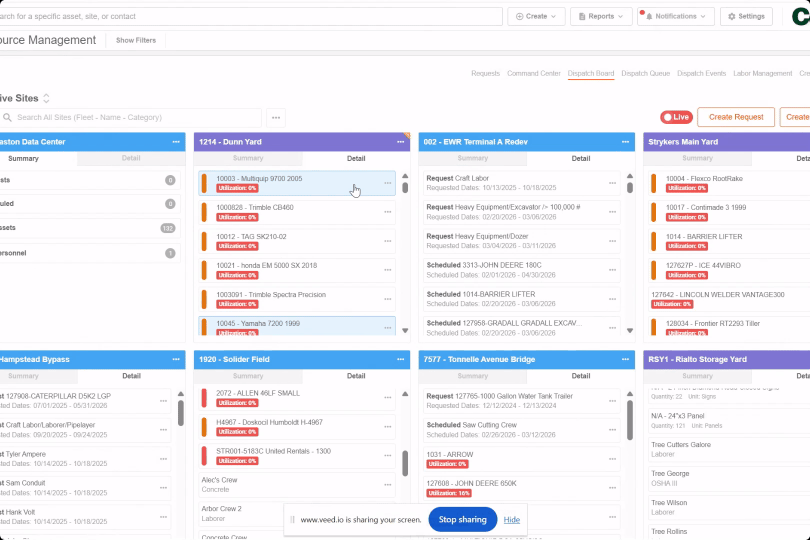This screenshot has height=540, width=810.
Task: Switch Dunn Yard card to Summary tab
Action: [x=248, y=158]
